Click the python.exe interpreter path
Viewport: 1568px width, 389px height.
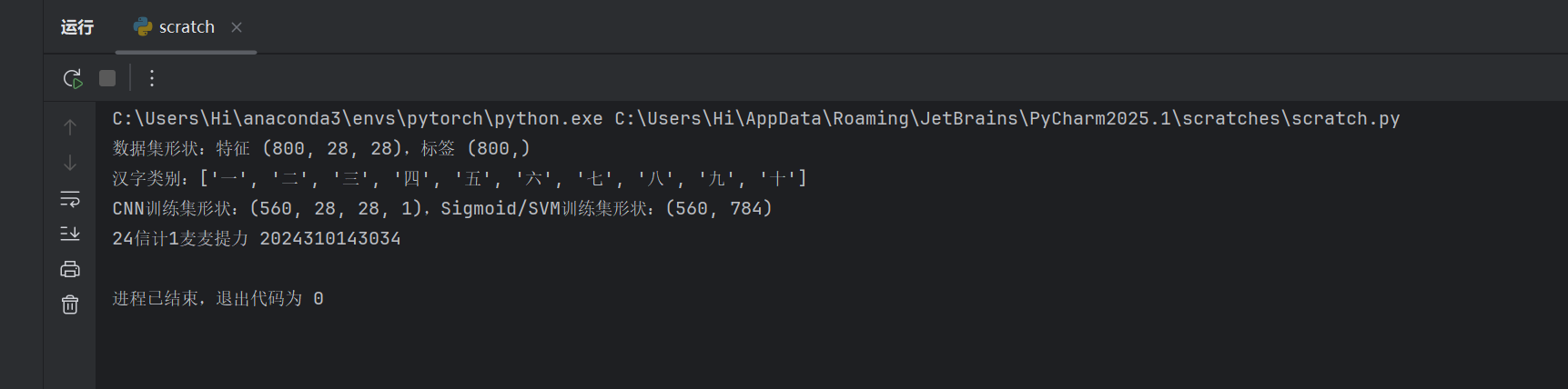[x=358, y=119]
